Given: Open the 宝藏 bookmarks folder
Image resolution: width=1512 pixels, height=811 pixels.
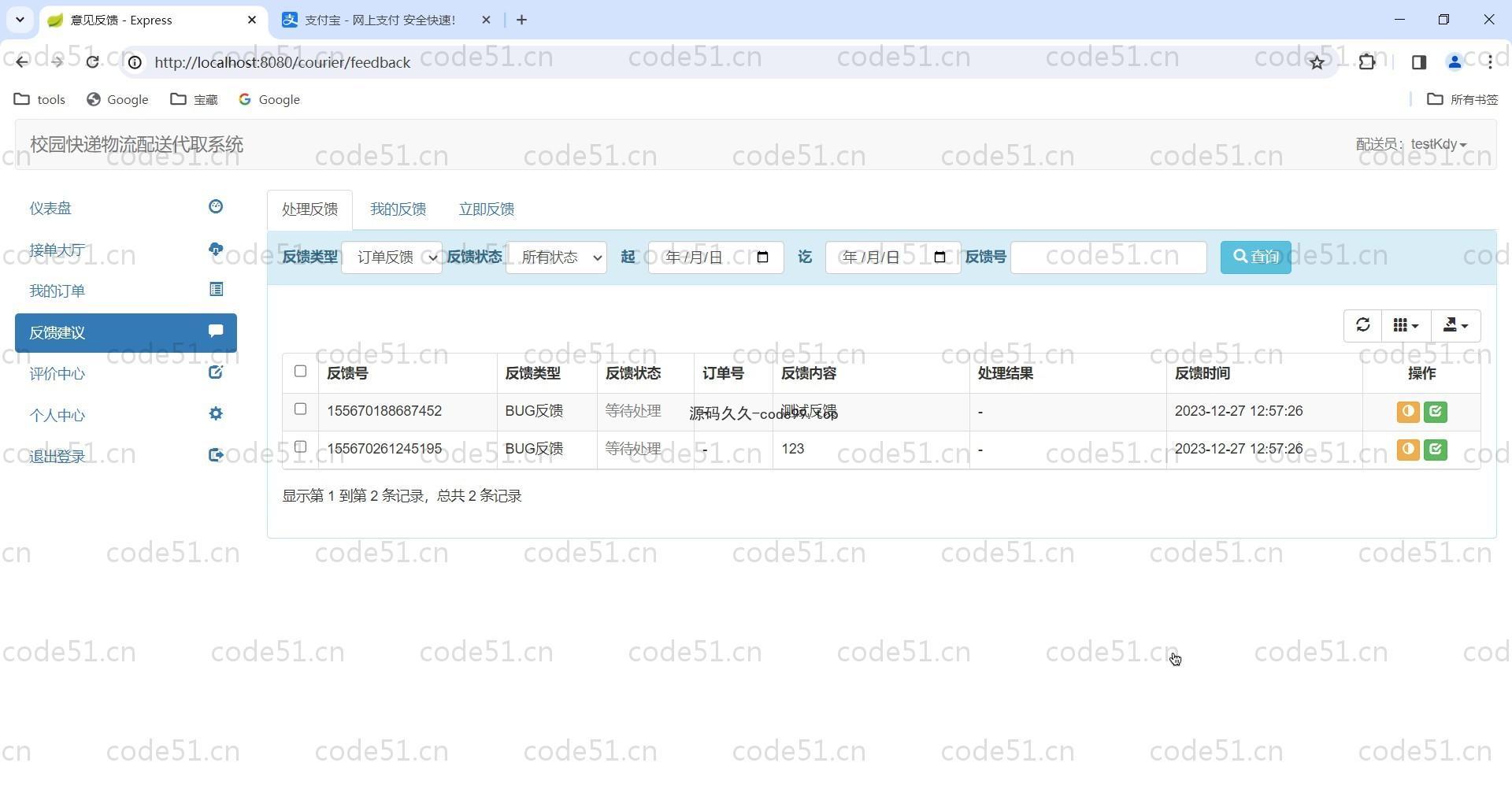Looking at the screenshot, I should tap(194, 99).
